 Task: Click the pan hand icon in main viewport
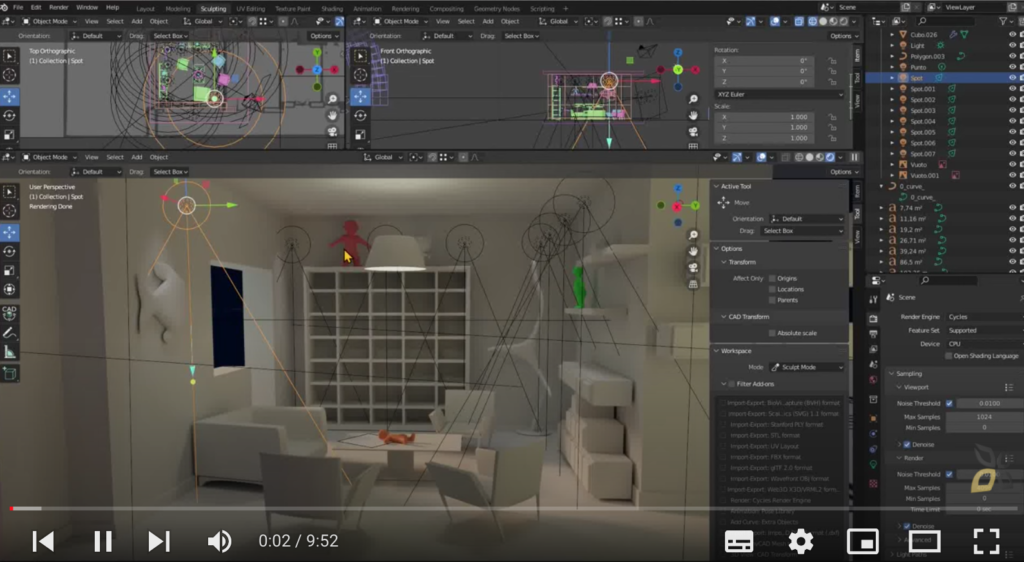click(693, 251)
